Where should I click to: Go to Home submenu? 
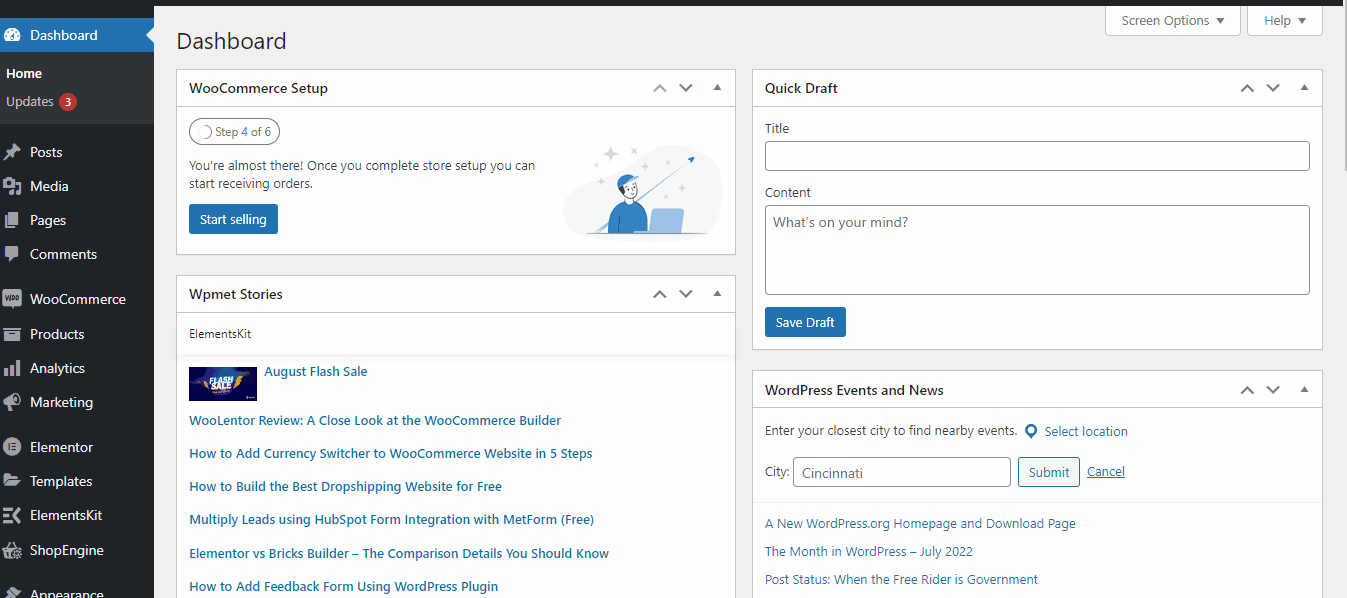coord(24,74)
